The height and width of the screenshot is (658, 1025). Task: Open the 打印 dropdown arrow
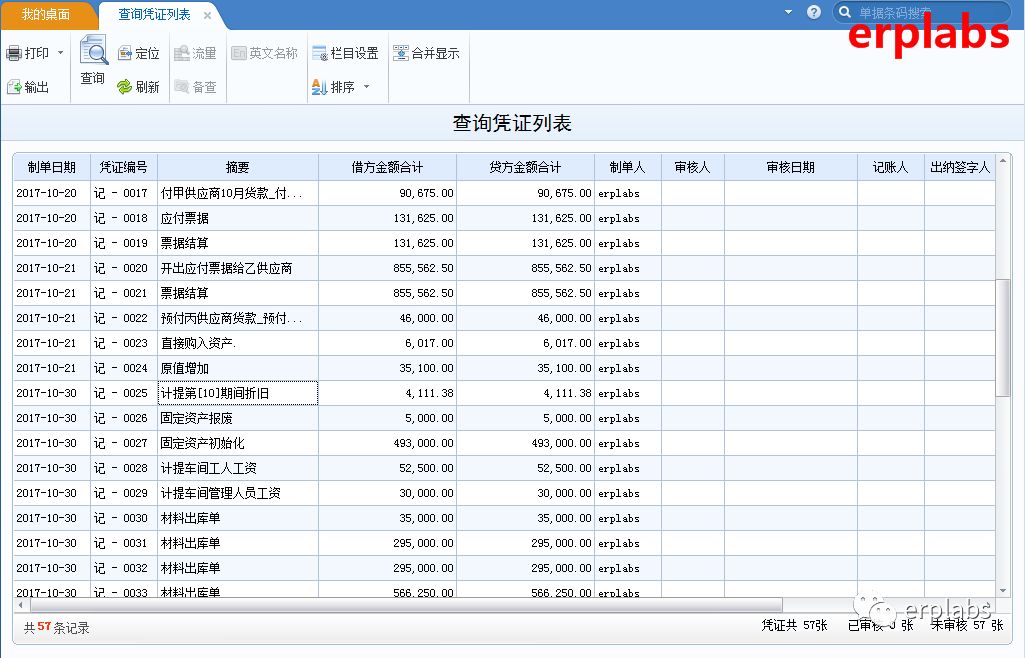click(x=61, y=52)
